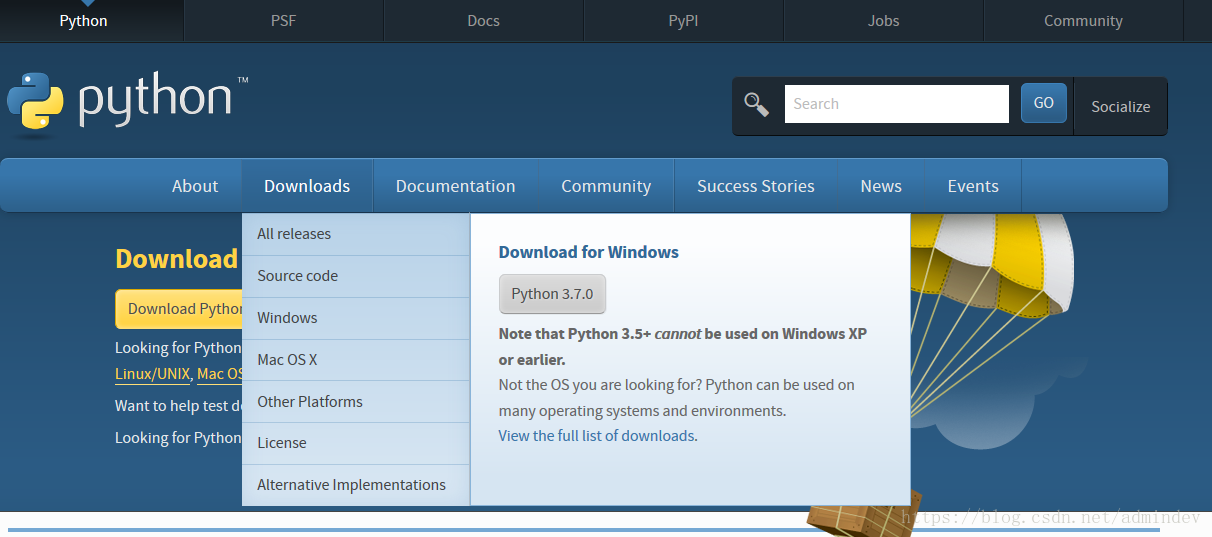Select Windows in Downloads submenu
The width and height of the screenshot is (1212, 537).
point(356,318)
